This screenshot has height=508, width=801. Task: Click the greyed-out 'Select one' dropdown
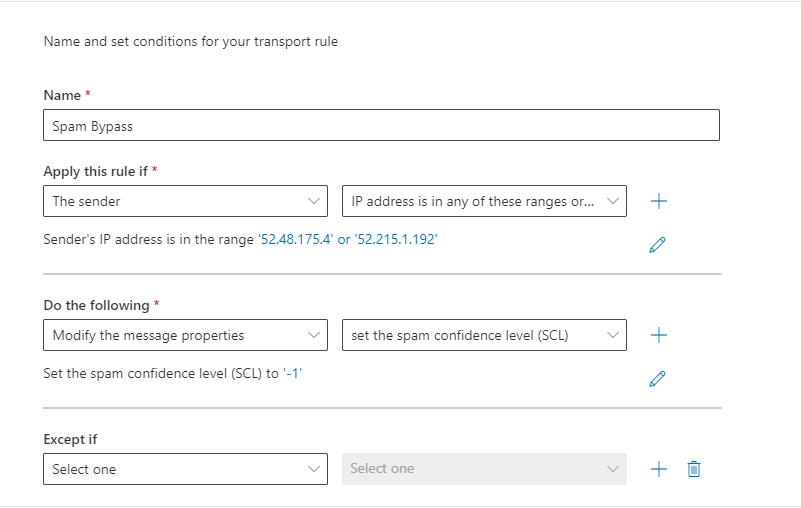[x=484, y=469]
